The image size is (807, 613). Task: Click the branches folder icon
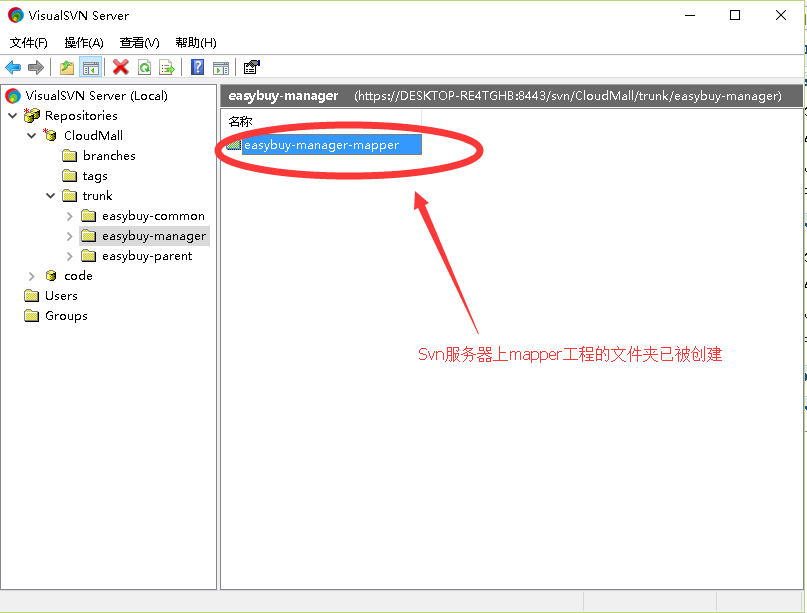[x=69, y=156]
